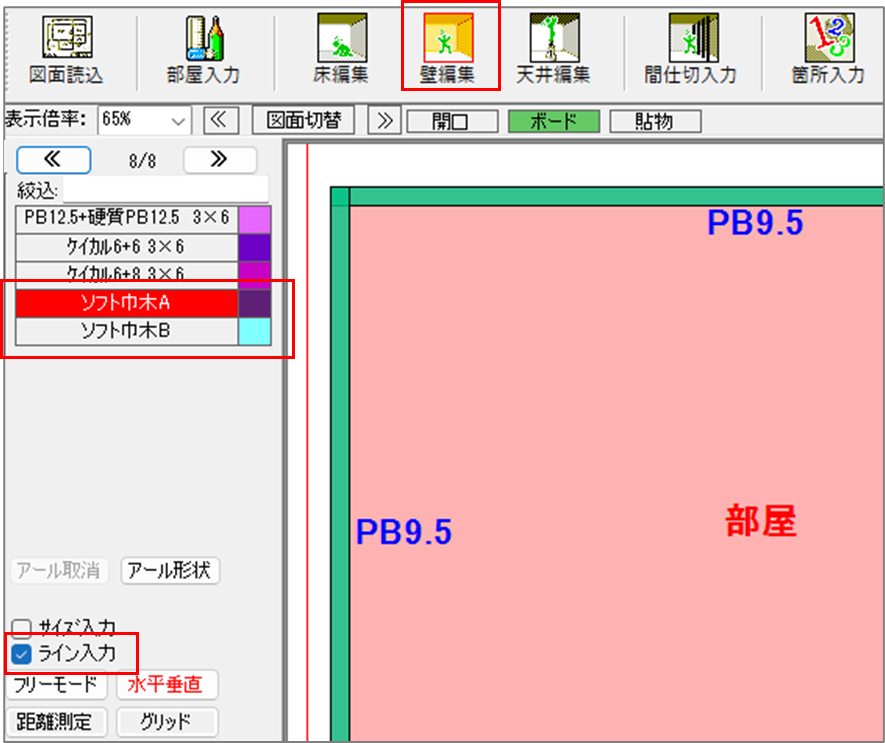Select the 部屋入力 room input tool

point(203,49)
